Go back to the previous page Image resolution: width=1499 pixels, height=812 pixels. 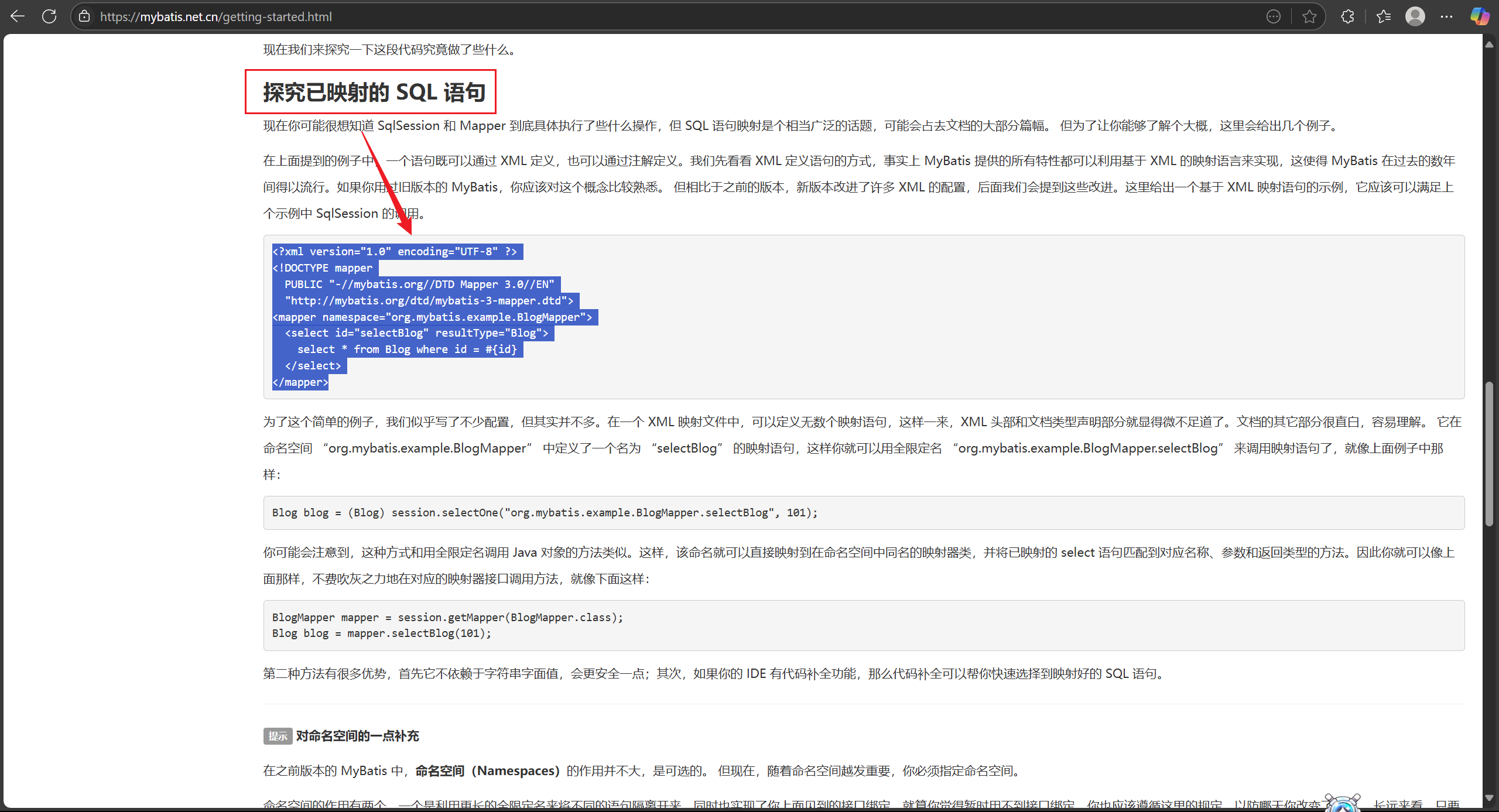coord(18,16)
